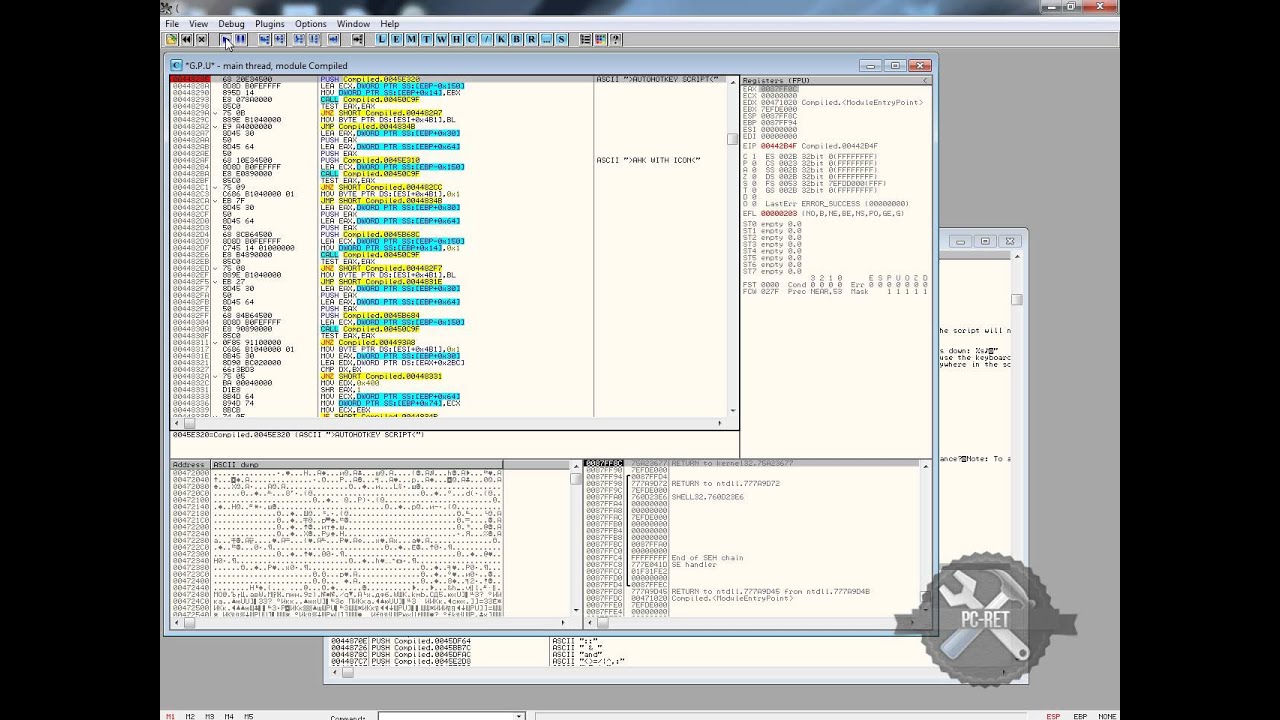Click the Pause execution toolbar icon

click(241, 39)
